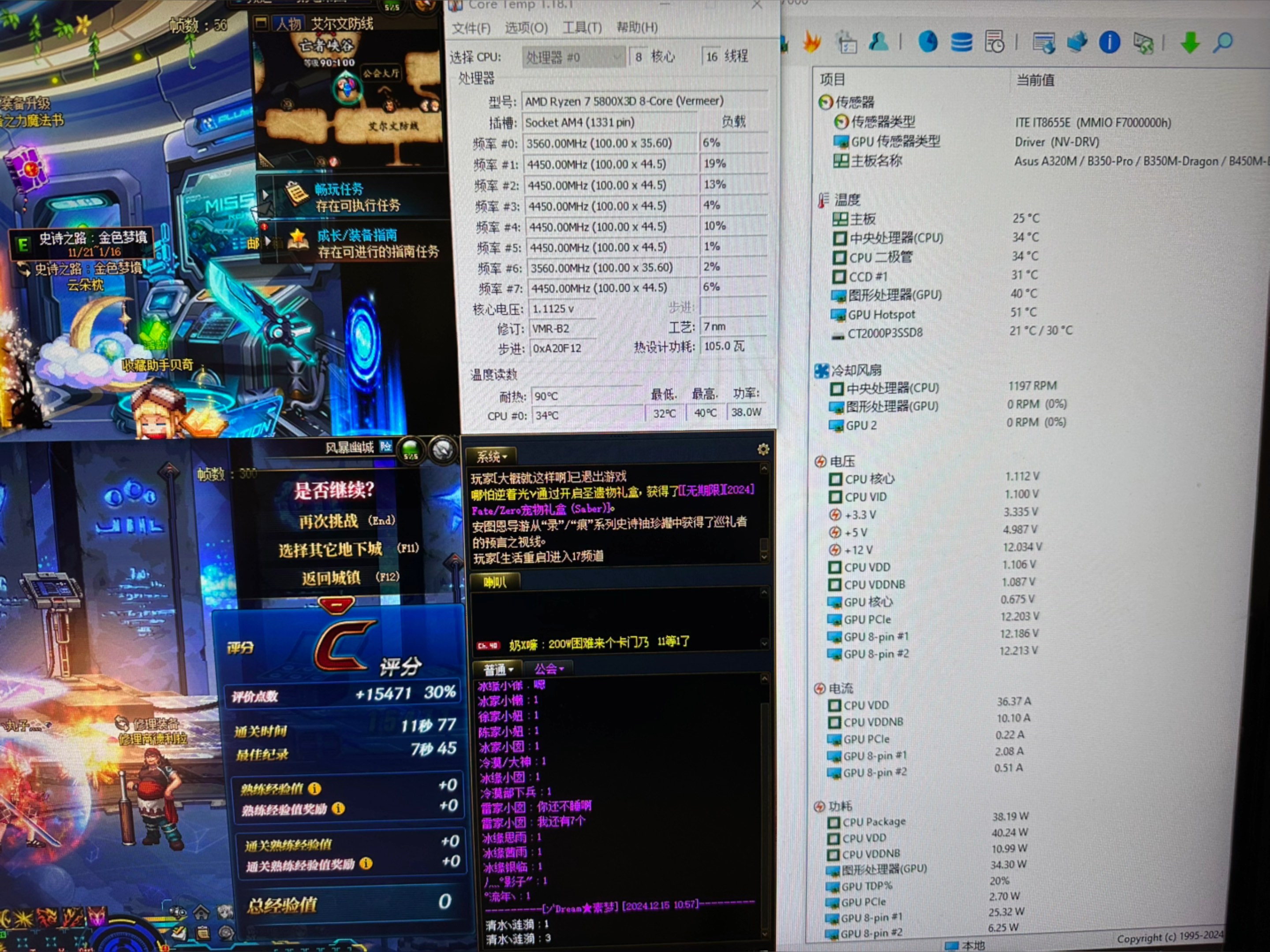
Task: Click the web page with globe icon
Action: point(1044,42)
